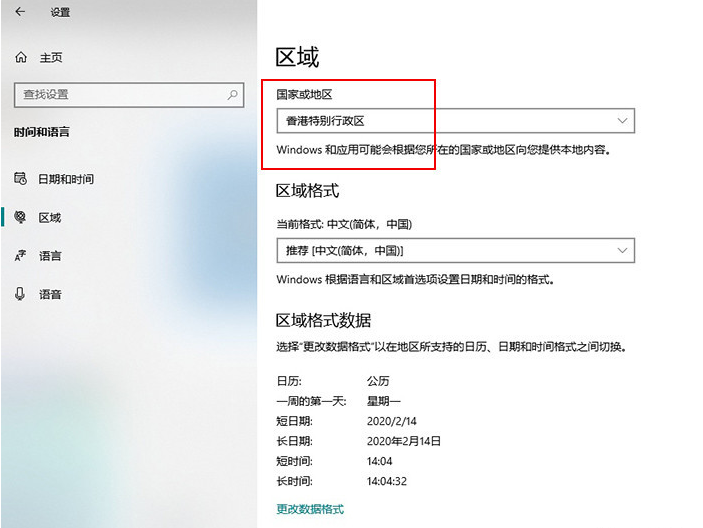Click the 星期一 first day value
The image size is (703, 528).
[384, 401]
